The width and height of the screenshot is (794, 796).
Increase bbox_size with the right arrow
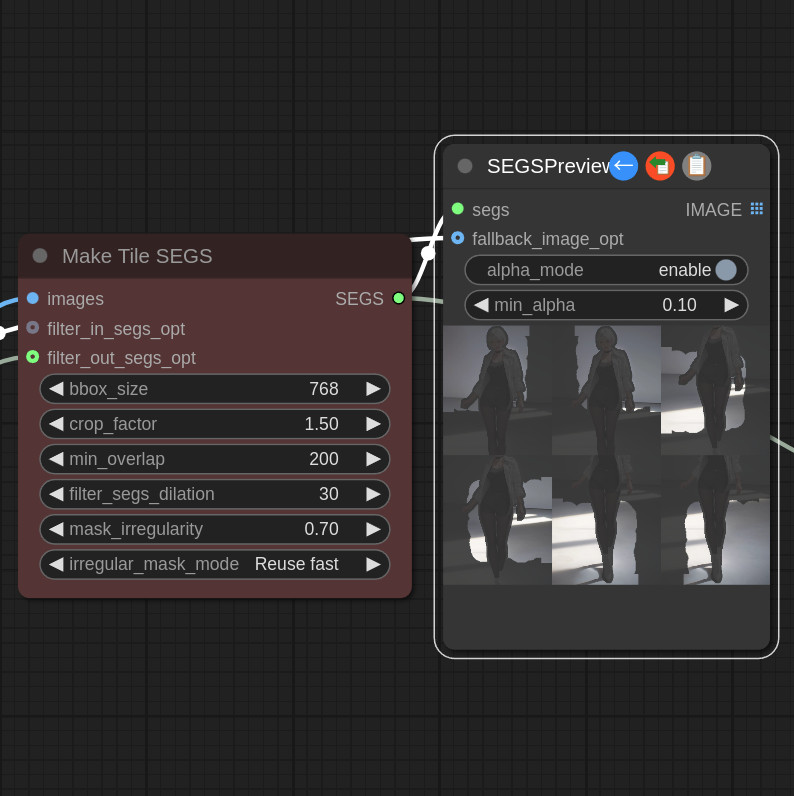[373, 389]
